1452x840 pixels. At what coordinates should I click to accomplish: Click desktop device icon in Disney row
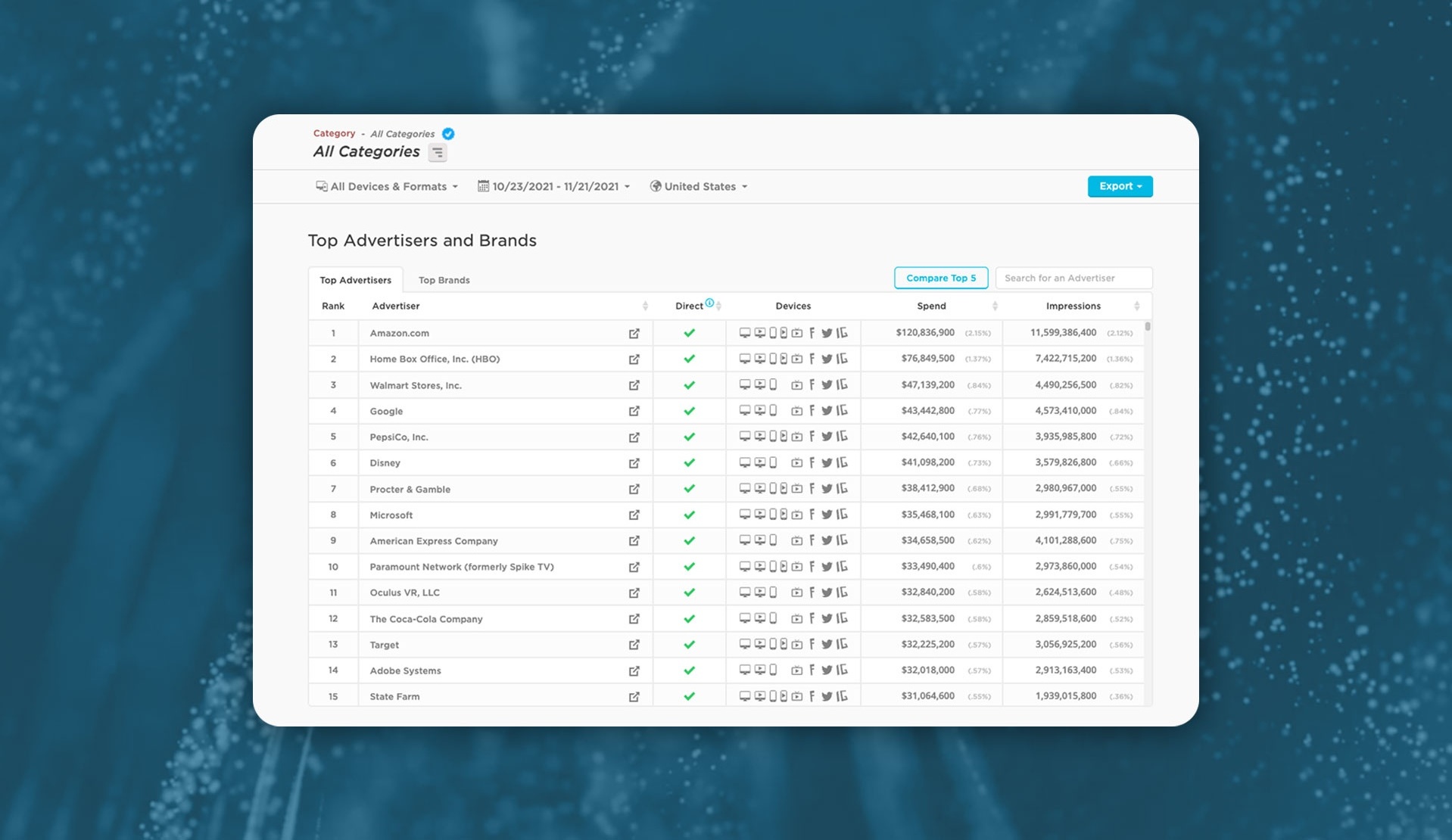point(744,462)
